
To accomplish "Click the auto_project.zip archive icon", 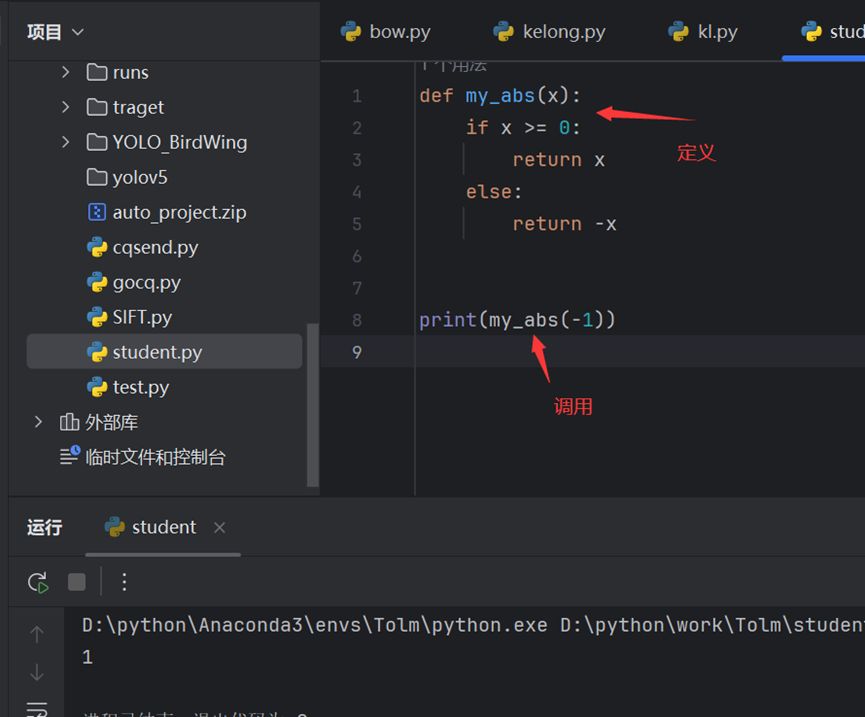I will pos(97,212).
